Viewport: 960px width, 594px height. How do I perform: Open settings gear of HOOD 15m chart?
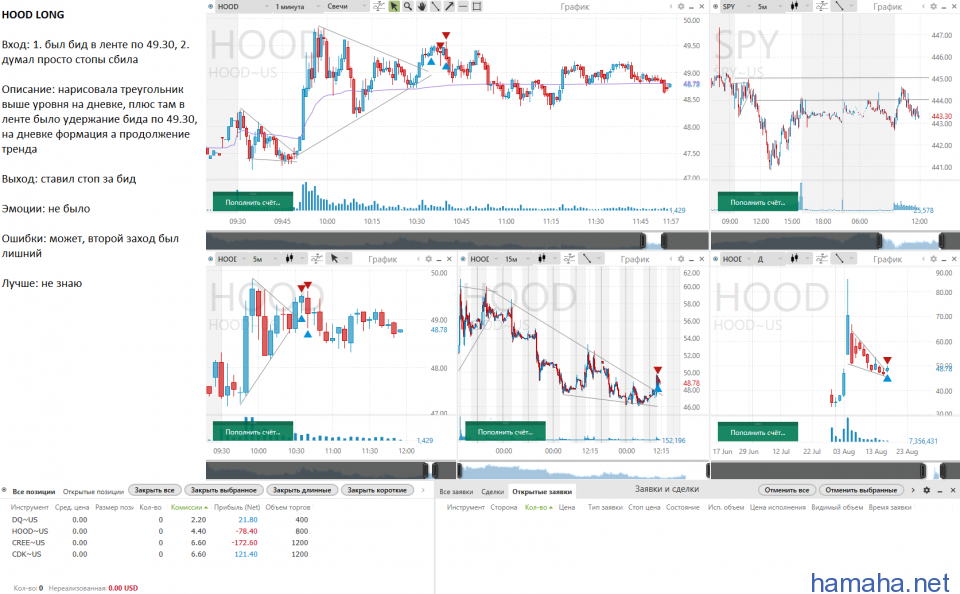tap(681, 259)
